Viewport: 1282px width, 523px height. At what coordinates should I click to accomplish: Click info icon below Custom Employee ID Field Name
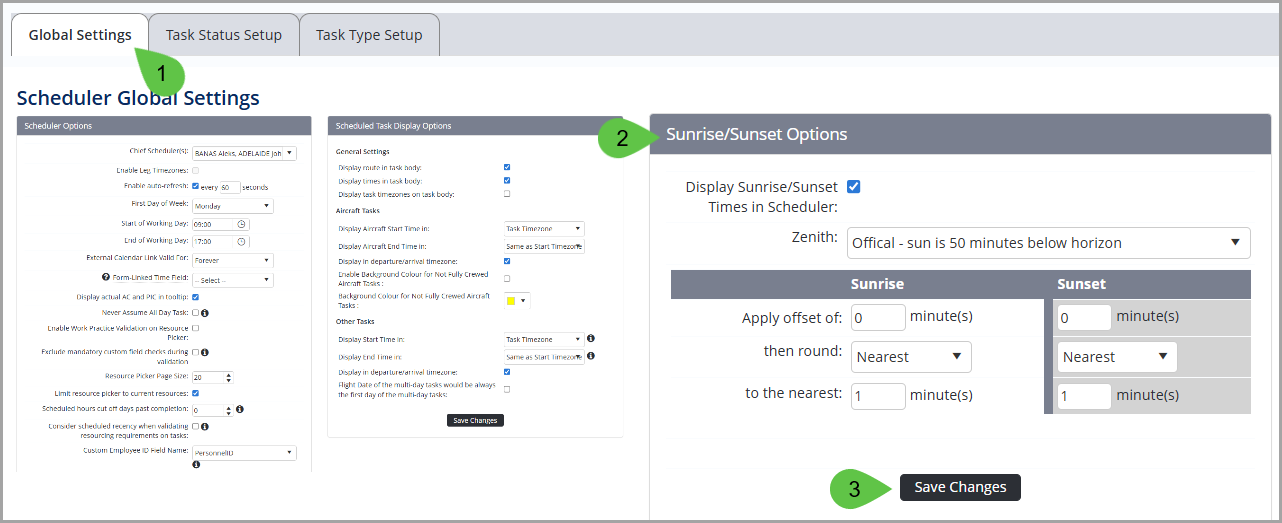click(x=196, y=465)
